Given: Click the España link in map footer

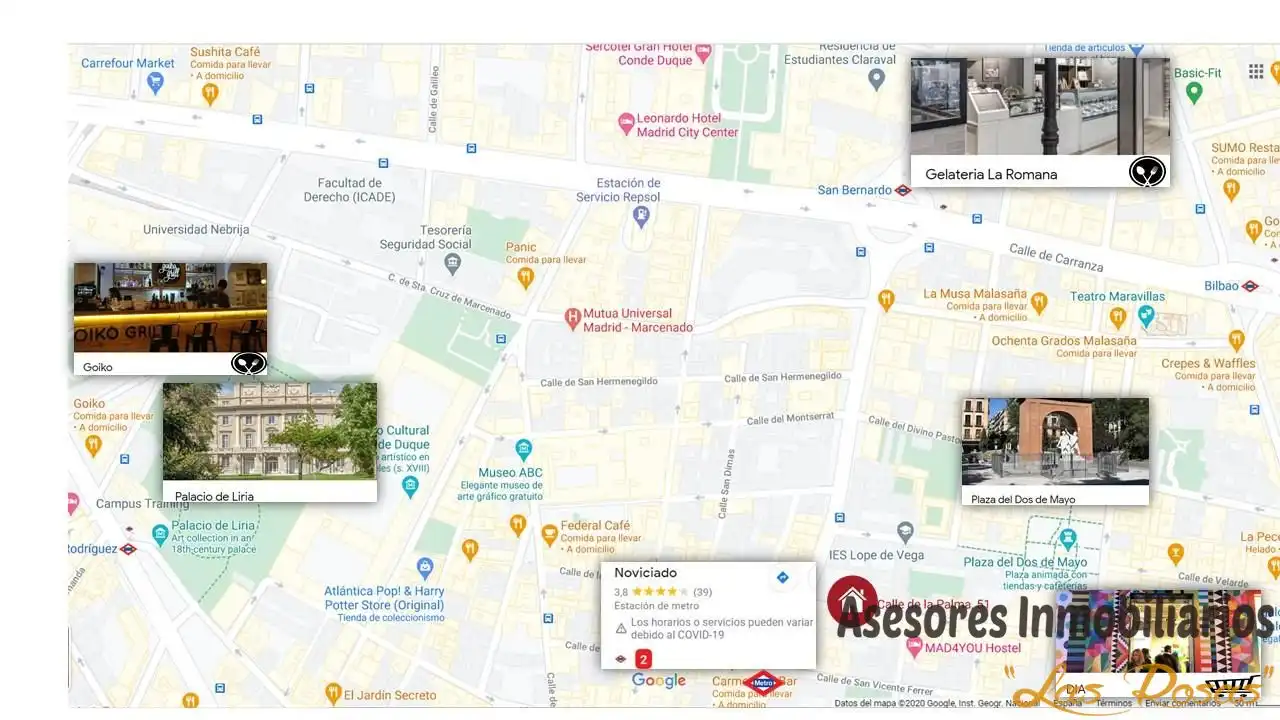Looking at the screenshot, I should tap(1067, 704).
